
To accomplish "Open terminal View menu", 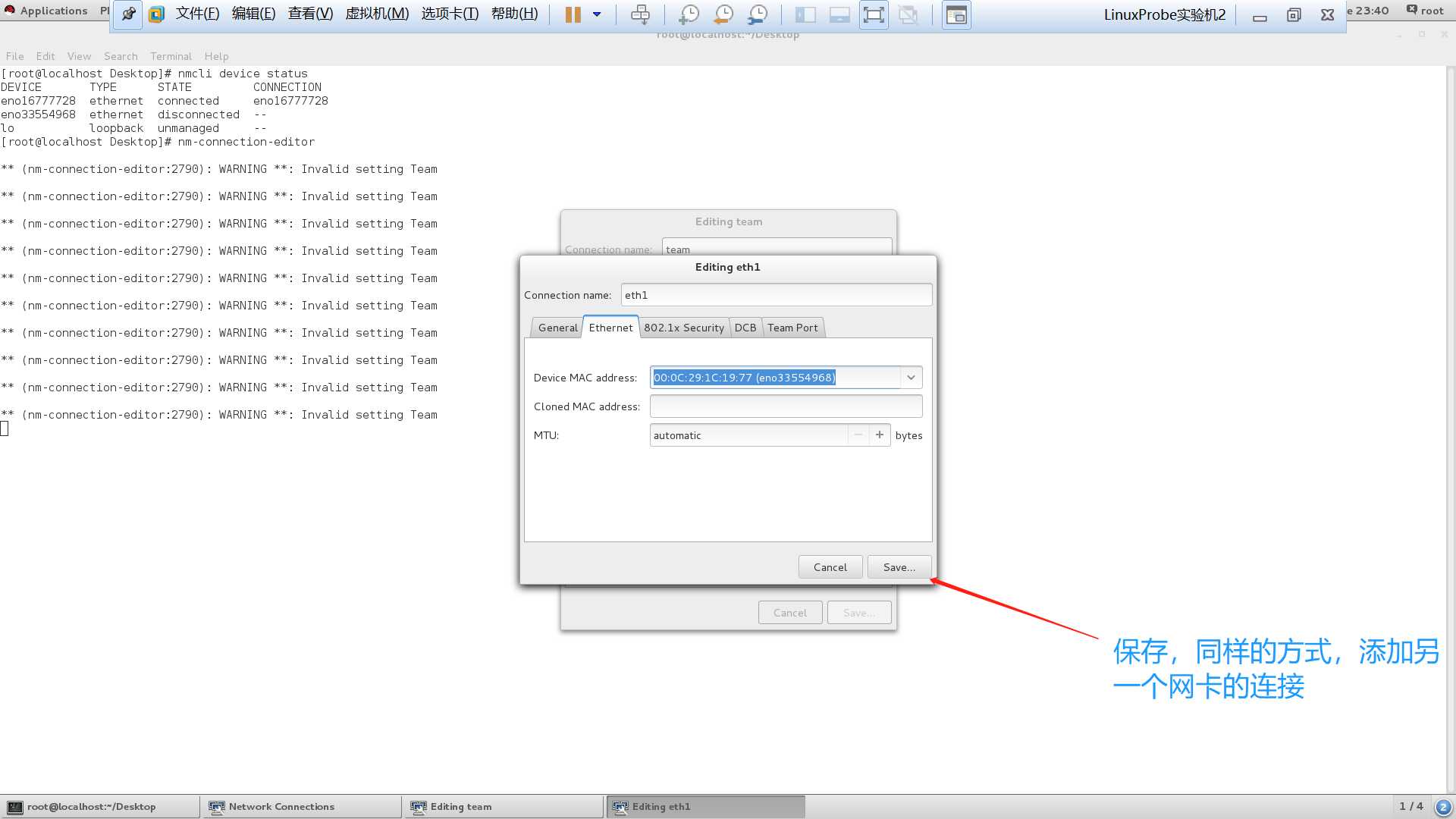I will click(x=79, y=56).
